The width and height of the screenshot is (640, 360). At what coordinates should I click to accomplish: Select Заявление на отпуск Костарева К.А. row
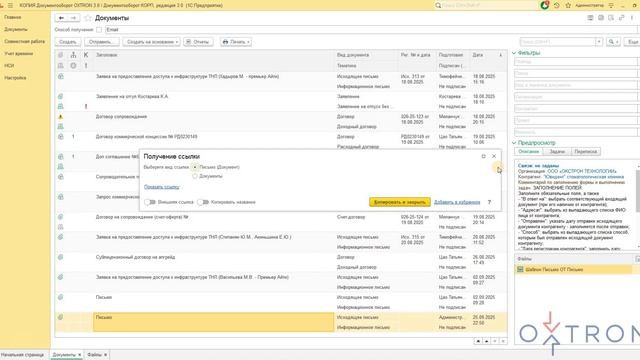[x=281, y=101]
